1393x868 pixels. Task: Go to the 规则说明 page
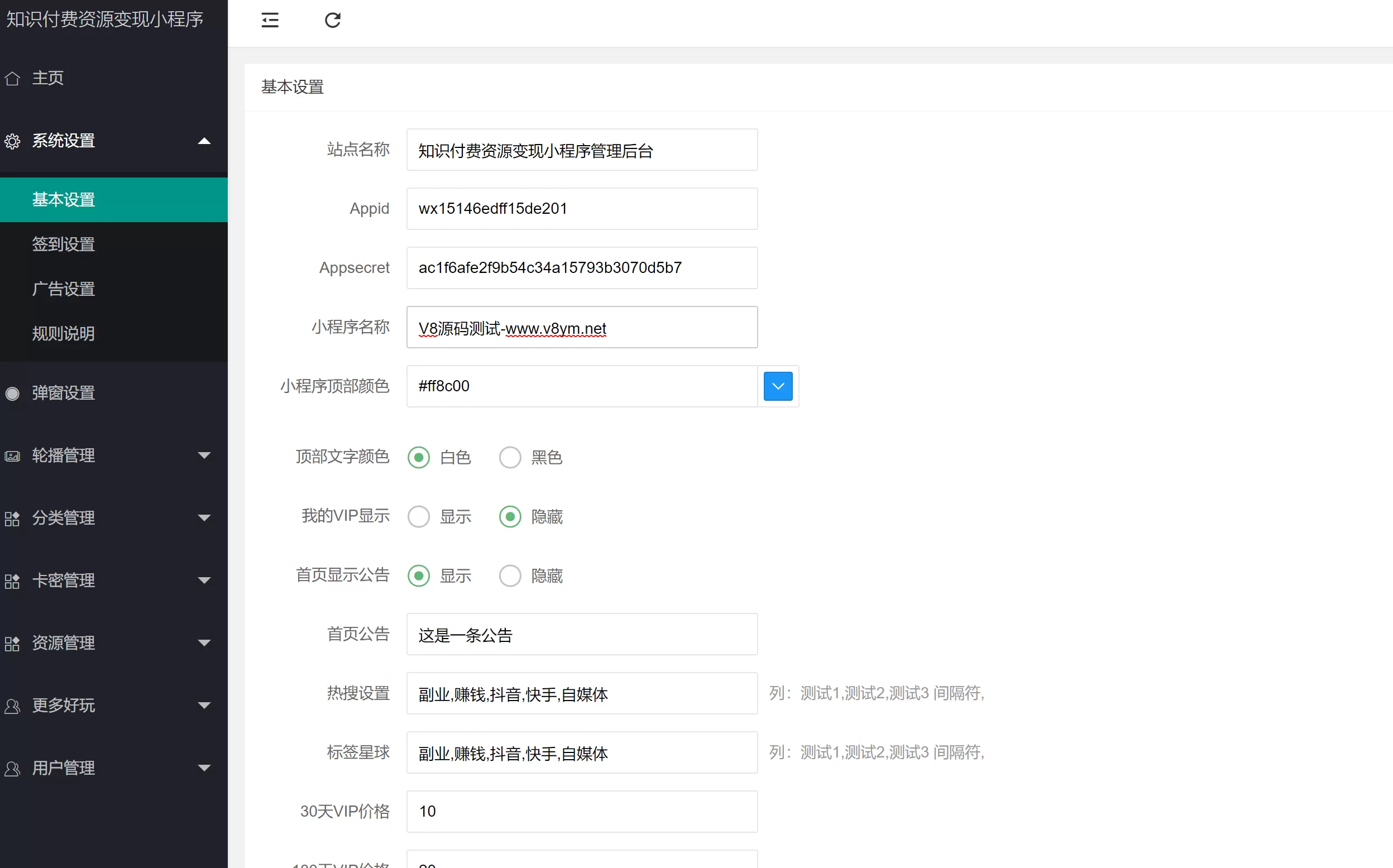[x=63, y=334]
